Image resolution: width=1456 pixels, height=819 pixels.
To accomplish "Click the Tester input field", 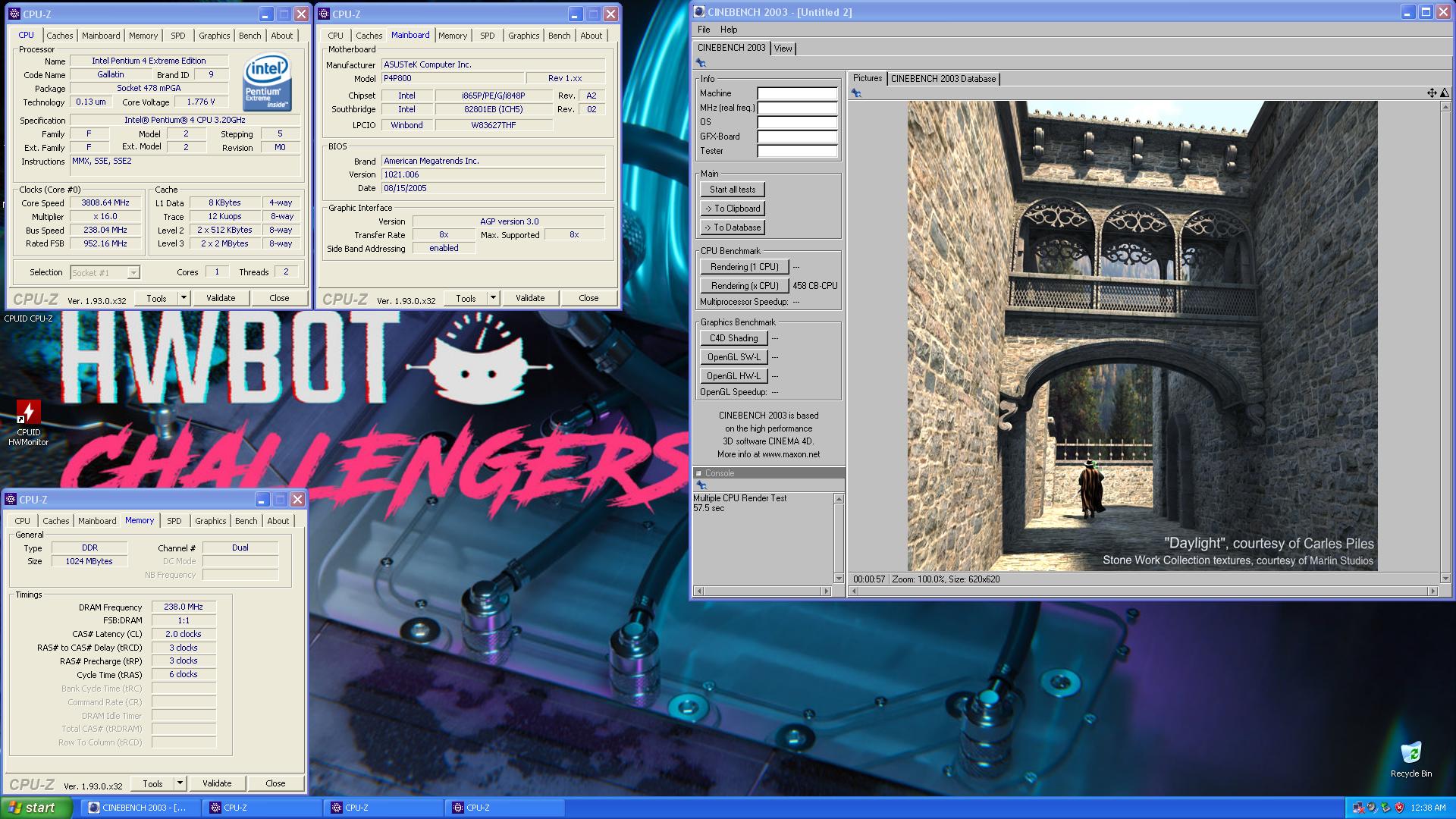I will tap(798, 151).
